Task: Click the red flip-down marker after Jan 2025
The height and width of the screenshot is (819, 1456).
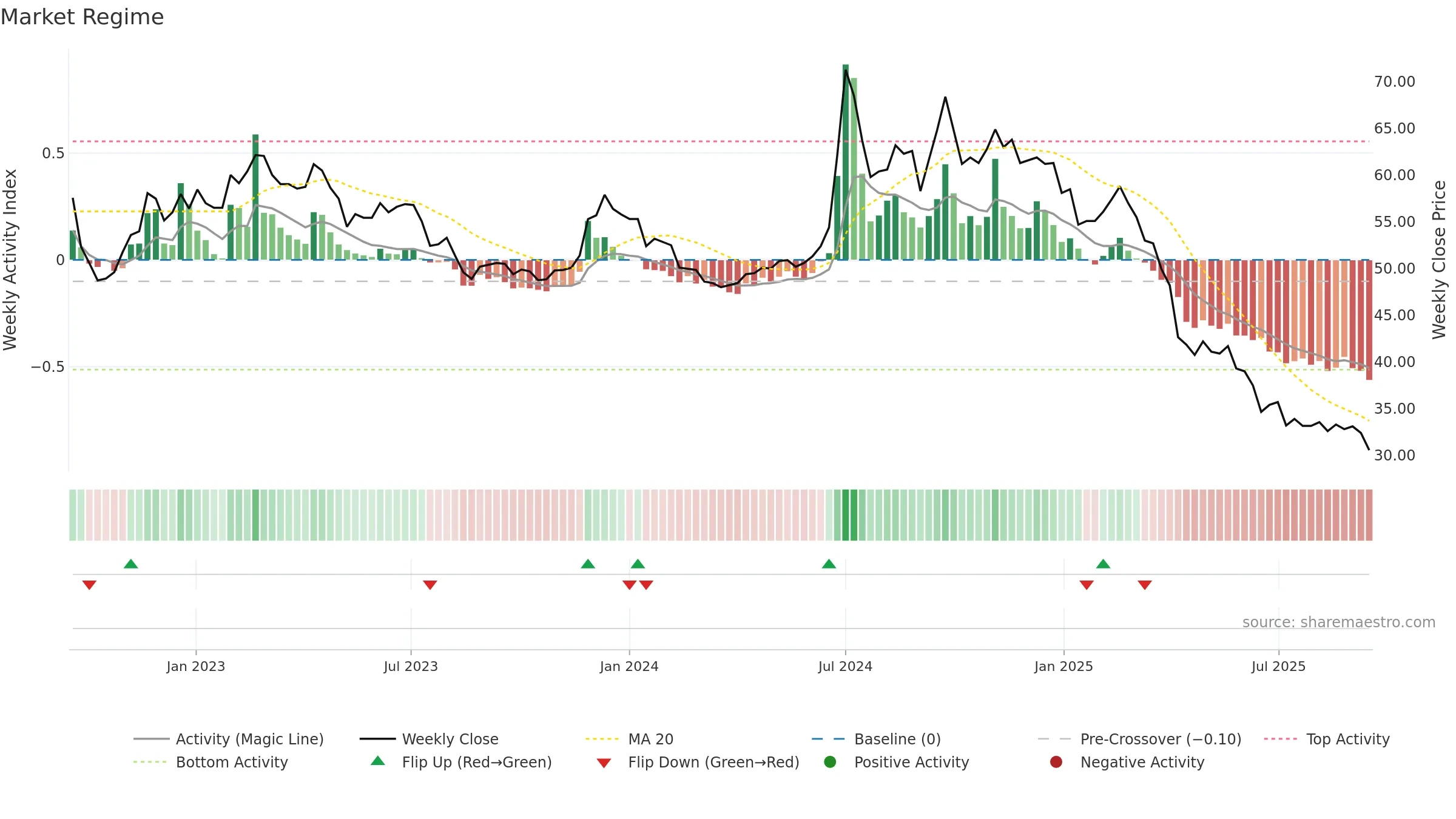Action: pos(1087,585)
